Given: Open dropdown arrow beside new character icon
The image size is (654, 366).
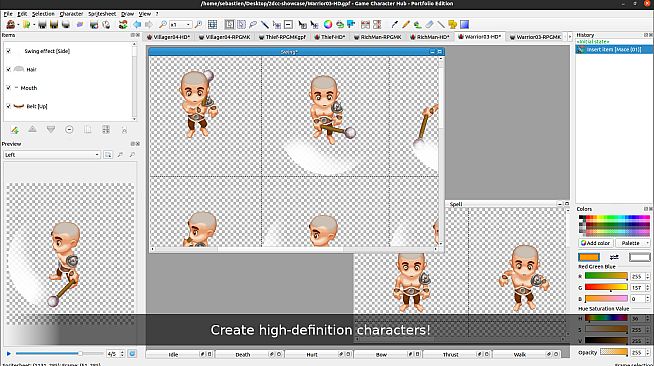Looking at the screenshot, I should click(18, 25).
